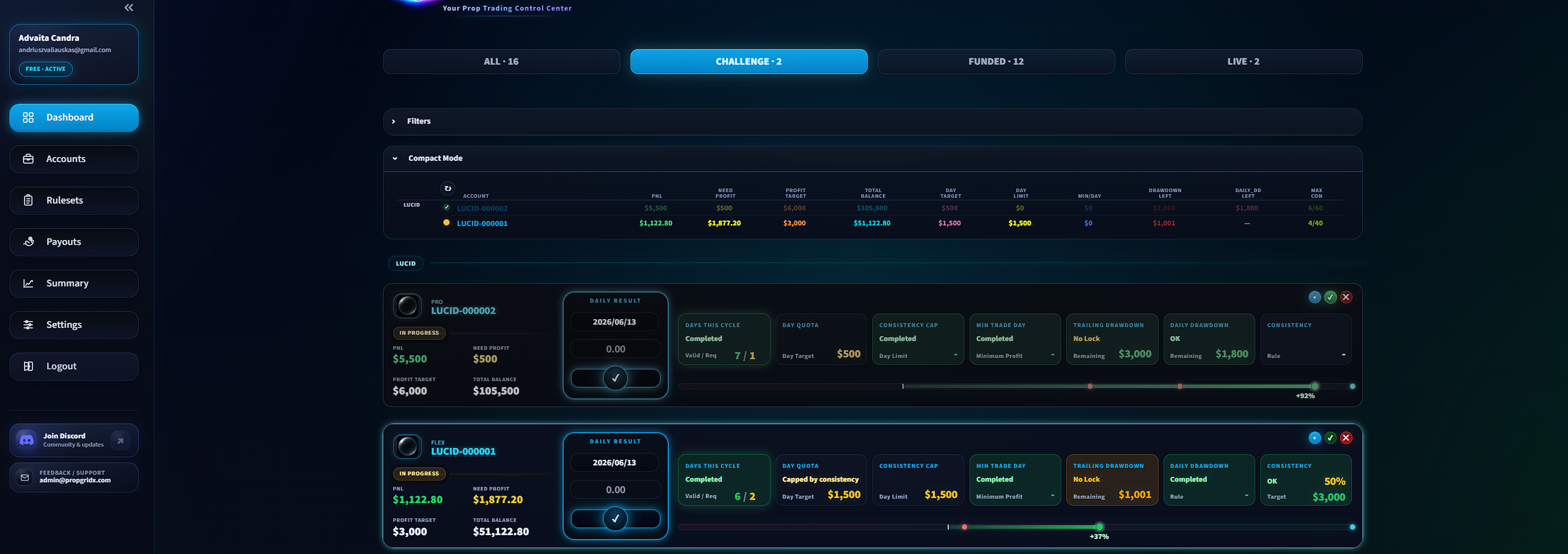Open Payouts from the sidebar menu
The height and width of the screenshot is (554, 1568).
click(x=74, y=242)
